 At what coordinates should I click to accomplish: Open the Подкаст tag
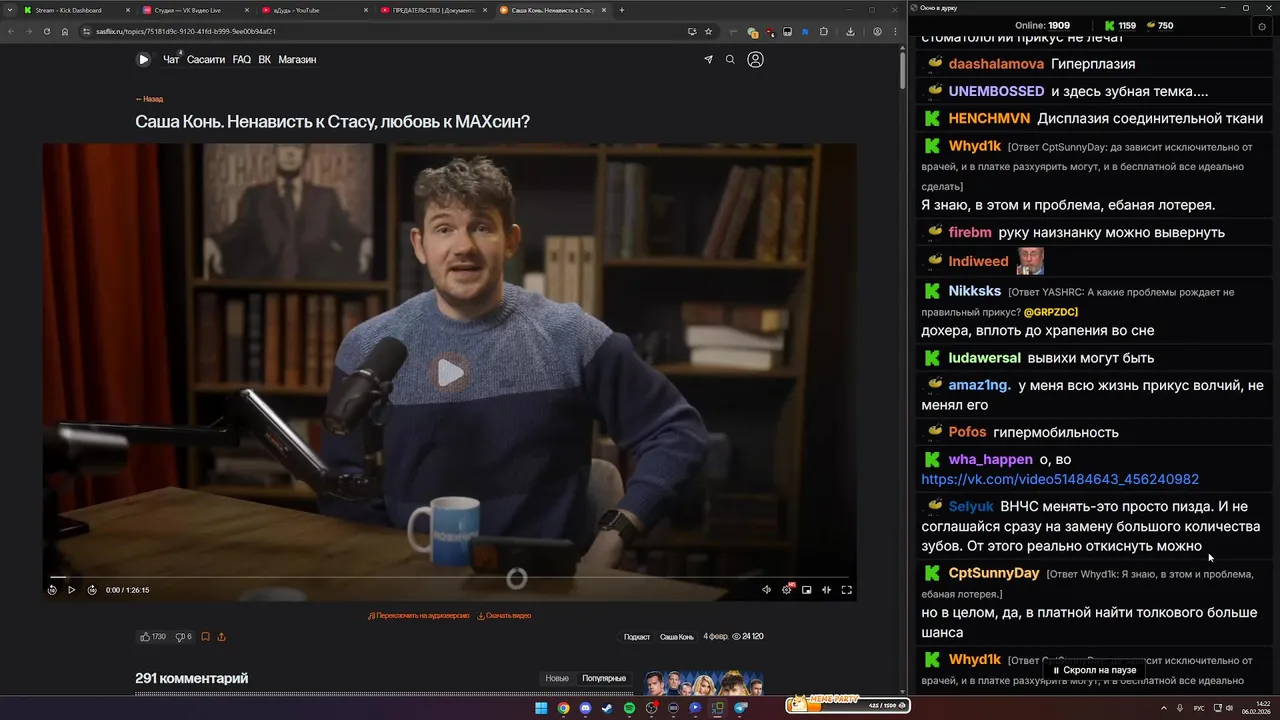pos(637,637)
